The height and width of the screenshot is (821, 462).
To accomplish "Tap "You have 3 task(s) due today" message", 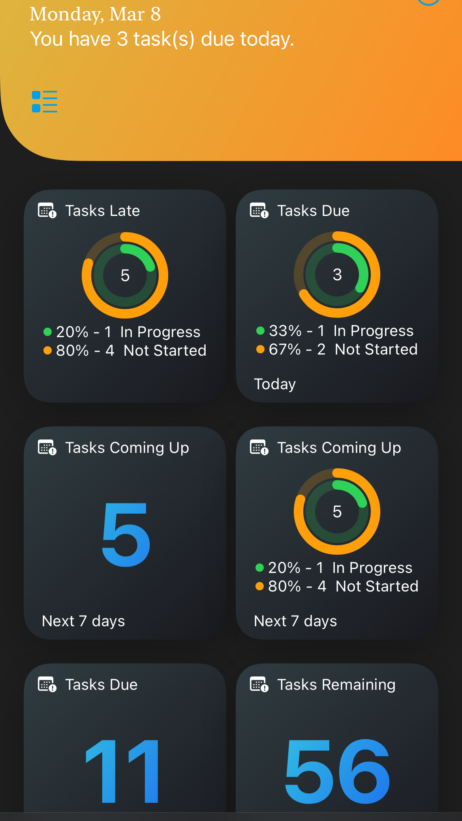I will click(162, 39).
